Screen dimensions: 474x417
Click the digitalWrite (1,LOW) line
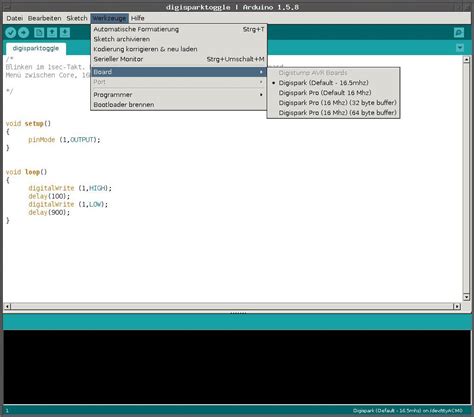68,204
